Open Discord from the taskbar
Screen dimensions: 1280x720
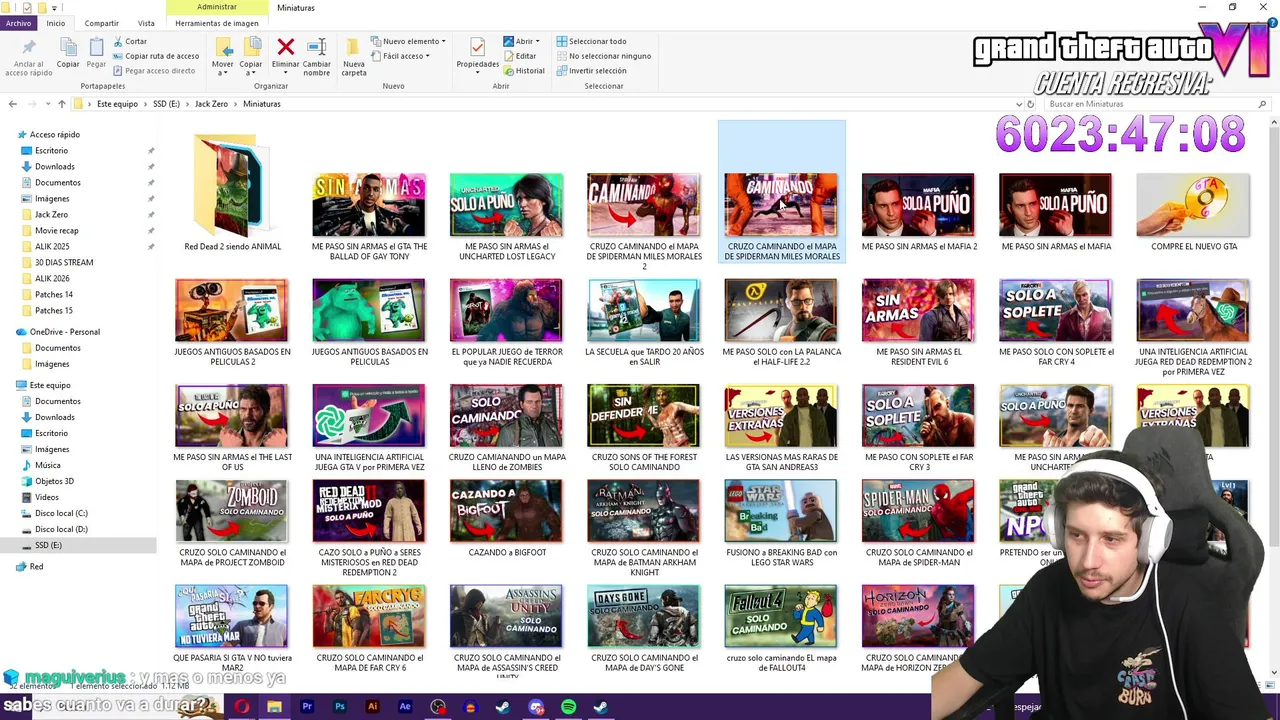point(536,707)
